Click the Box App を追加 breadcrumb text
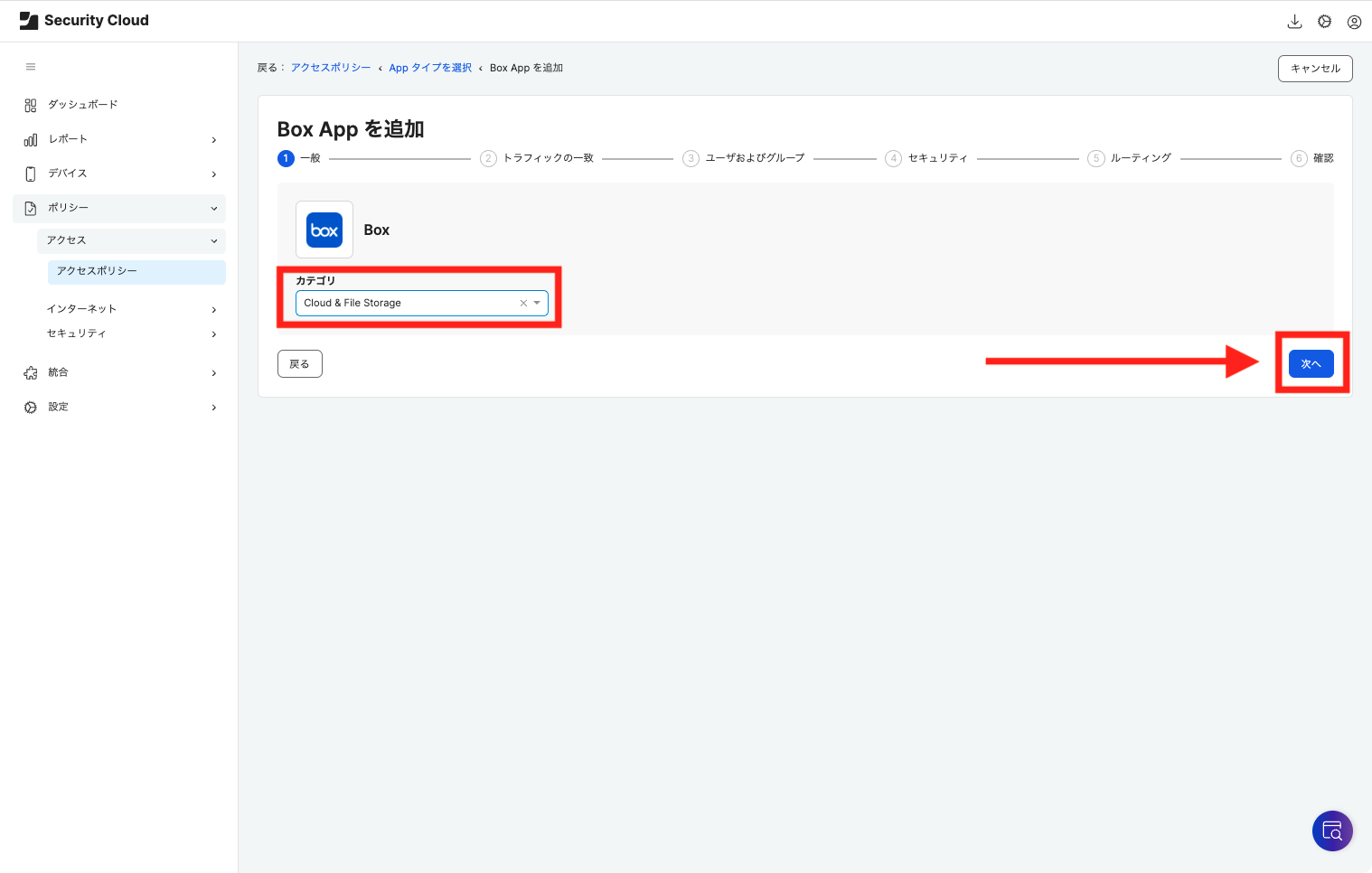1372x873 pixels. tap(526, 68)
